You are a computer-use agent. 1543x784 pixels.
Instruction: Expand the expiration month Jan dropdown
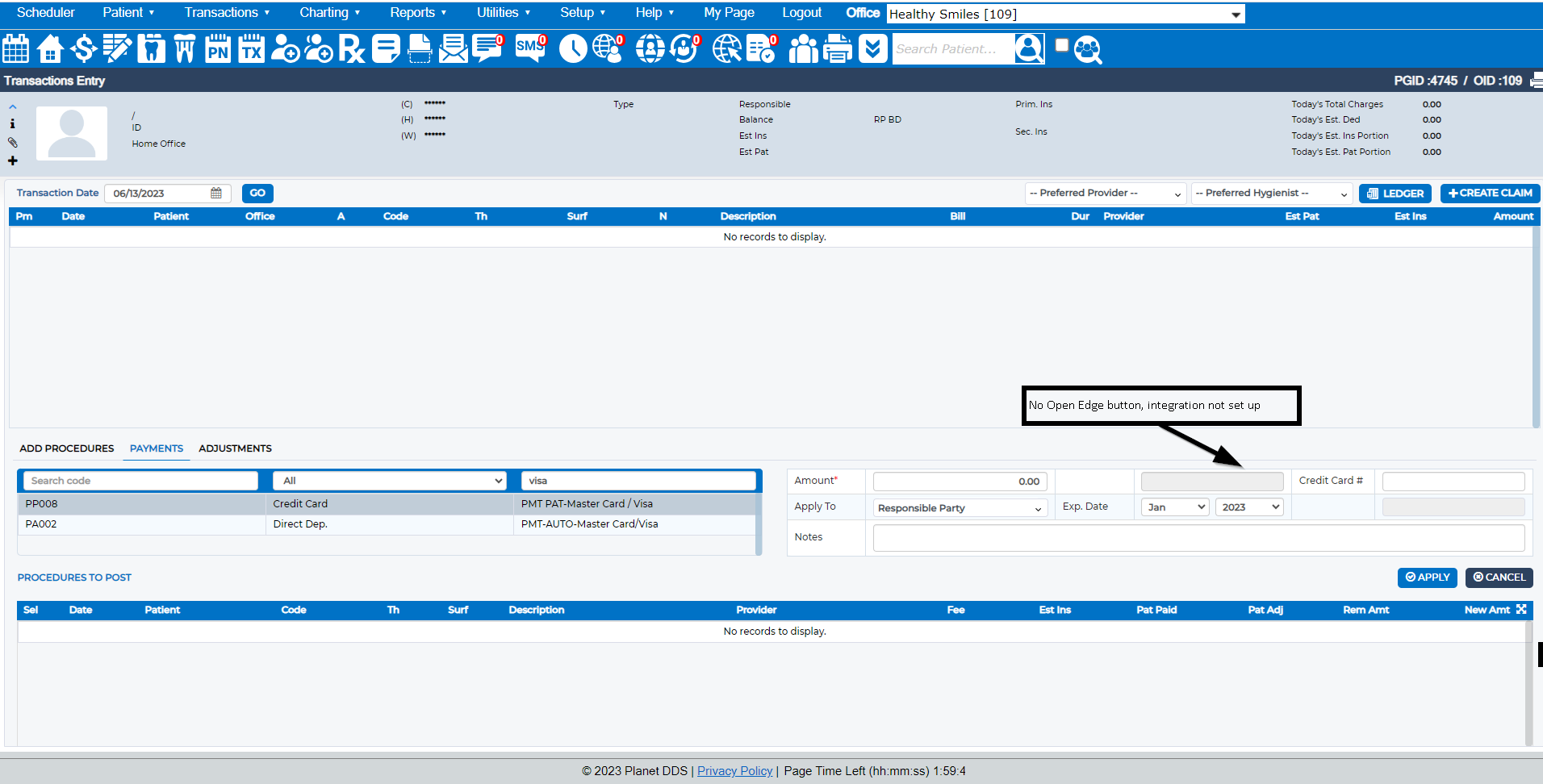(1176, 507)
